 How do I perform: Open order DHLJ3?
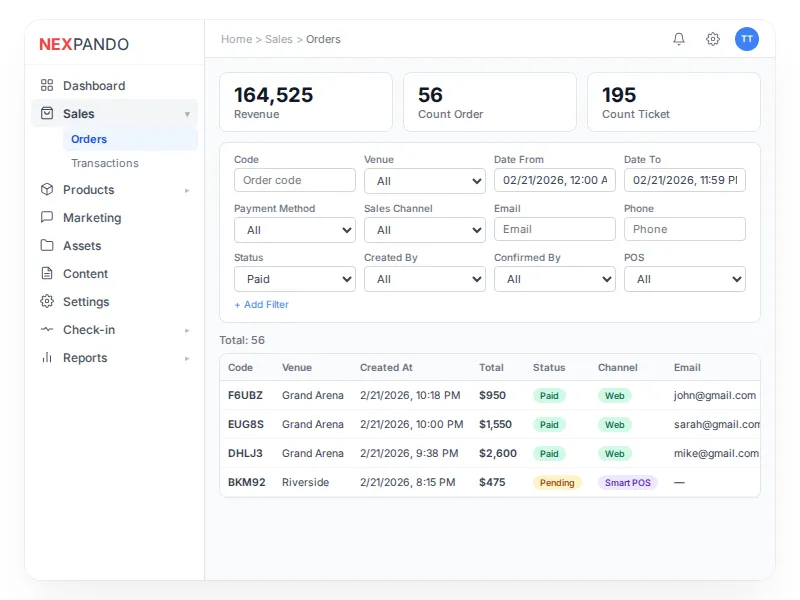coord(245,454)
